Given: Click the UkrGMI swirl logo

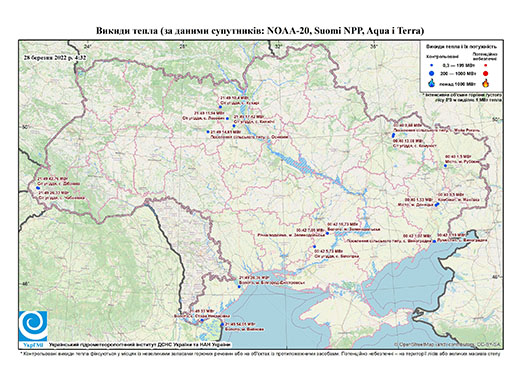Looking at the screenshot, I should pos(33,326).
